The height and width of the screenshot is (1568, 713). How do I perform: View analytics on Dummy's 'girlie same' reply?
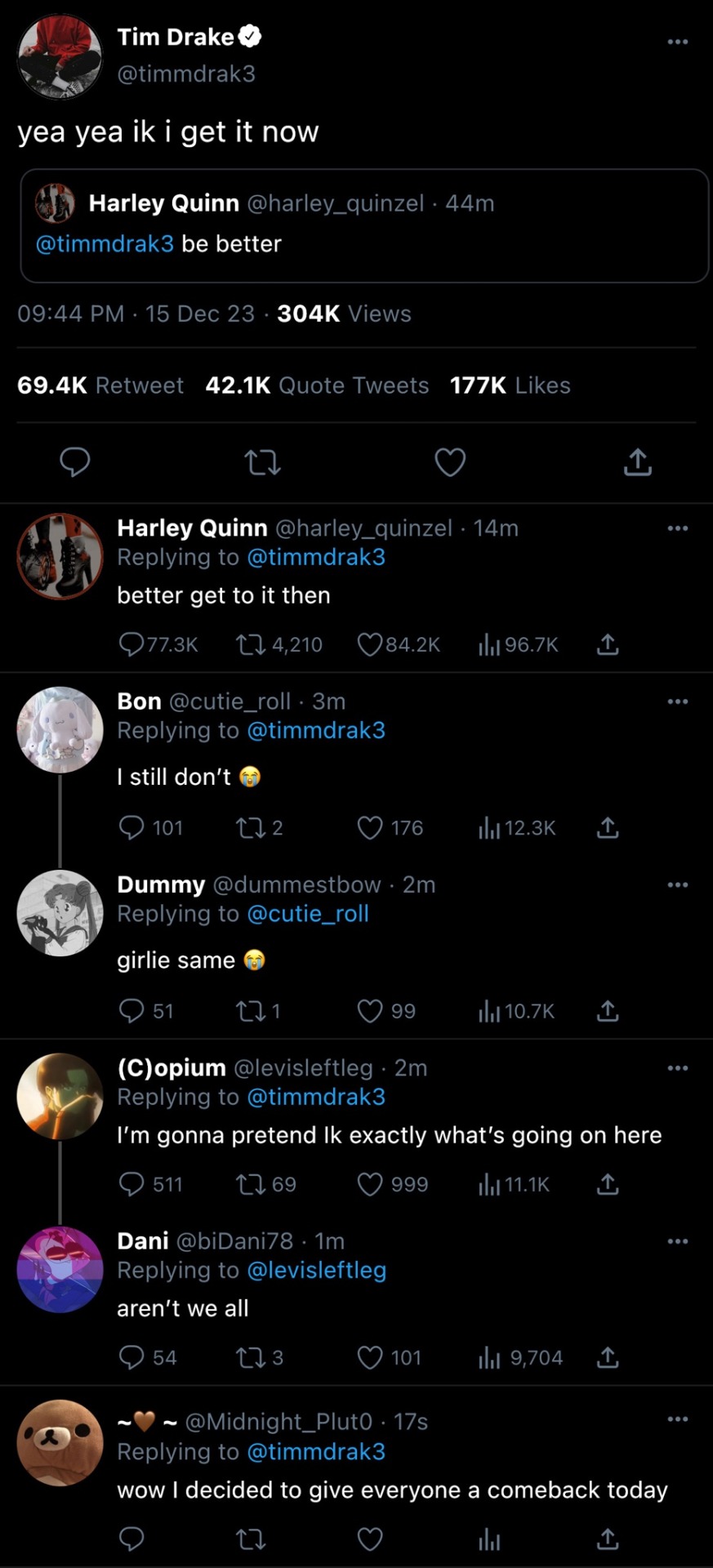(489, 1012)
